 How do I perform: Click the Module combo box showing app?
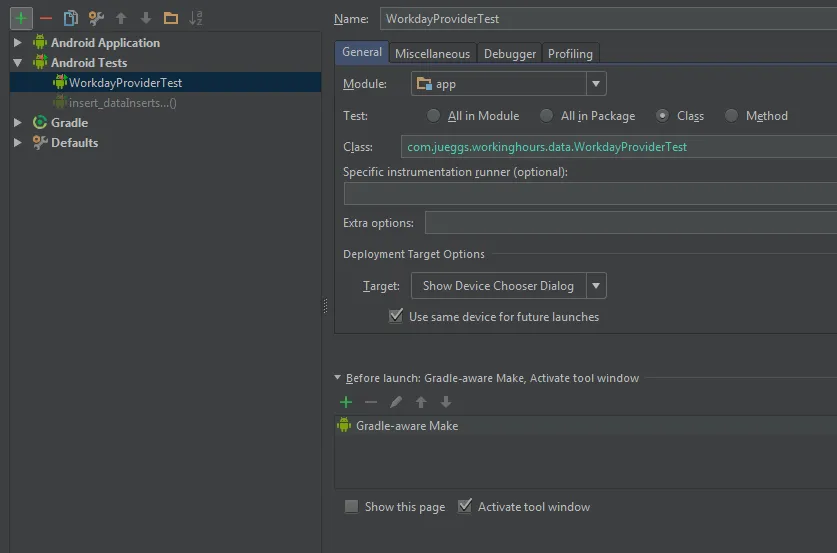[509, 84]
